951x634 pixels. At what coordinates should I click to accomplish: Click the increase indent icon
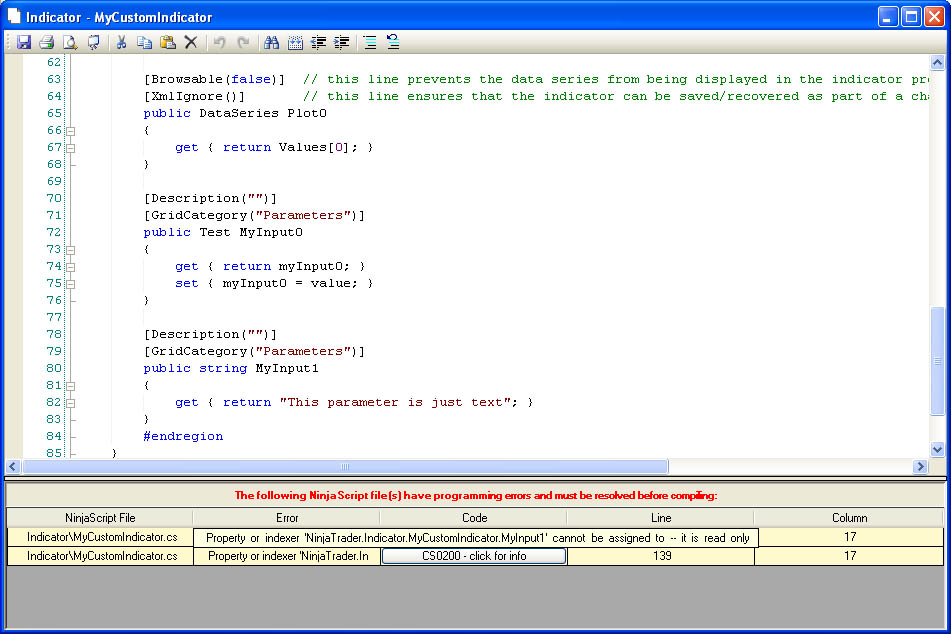point(342,43)
